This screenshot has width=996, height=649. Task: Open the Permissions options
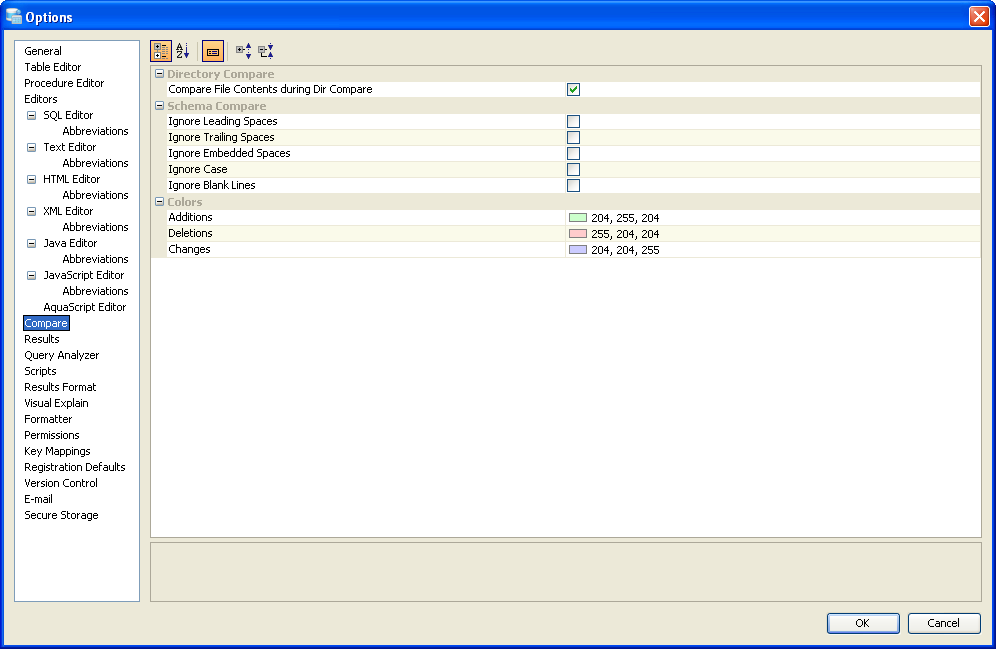51,435
